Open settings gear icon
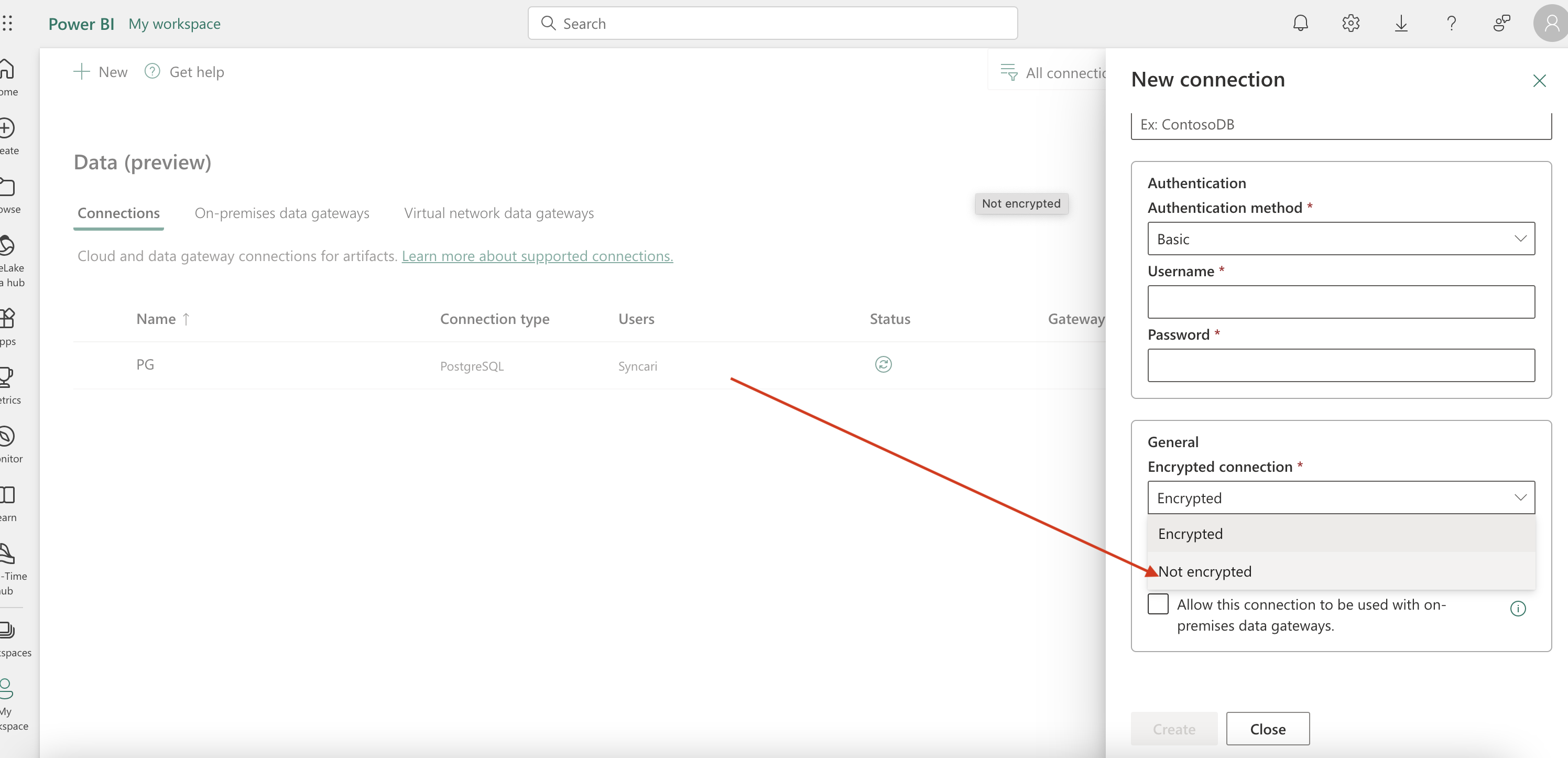This screenshot has height=758, width=1568. click(1351, 23)
